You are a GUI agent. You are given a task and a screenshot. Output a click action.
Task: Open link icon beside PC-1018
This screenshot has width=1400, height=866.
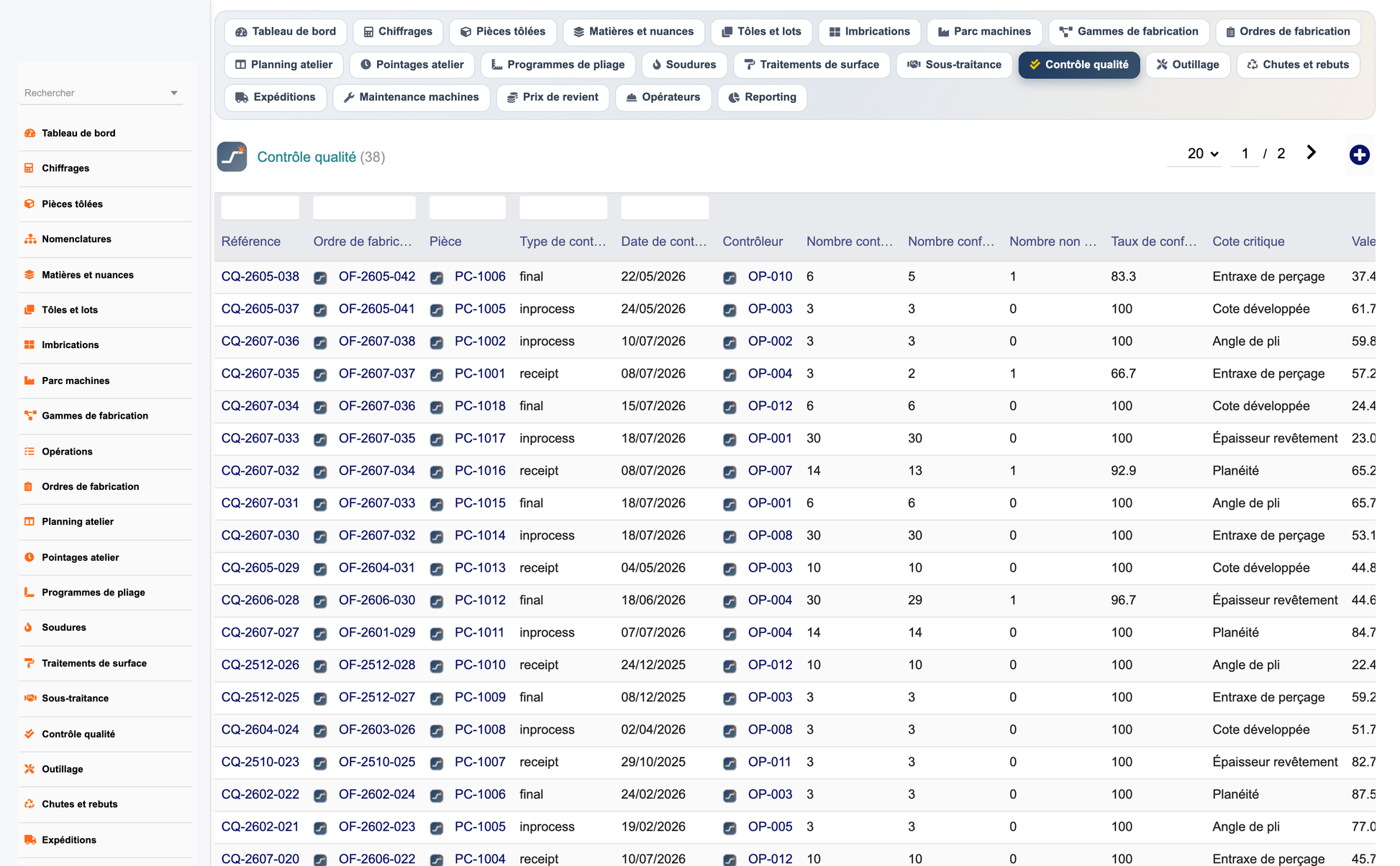437,407
